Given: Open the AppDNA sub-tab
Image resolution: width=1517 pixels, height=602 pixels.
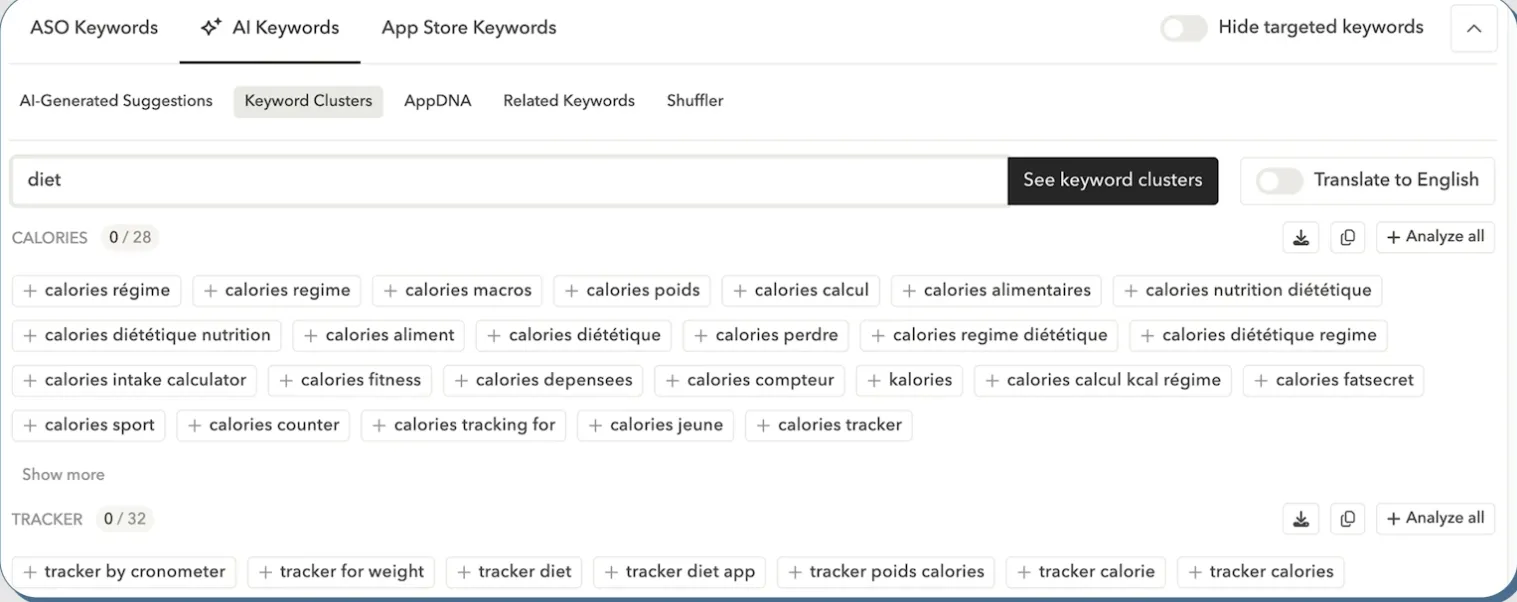Looking at the screenshot, I should tap(437, 100).
